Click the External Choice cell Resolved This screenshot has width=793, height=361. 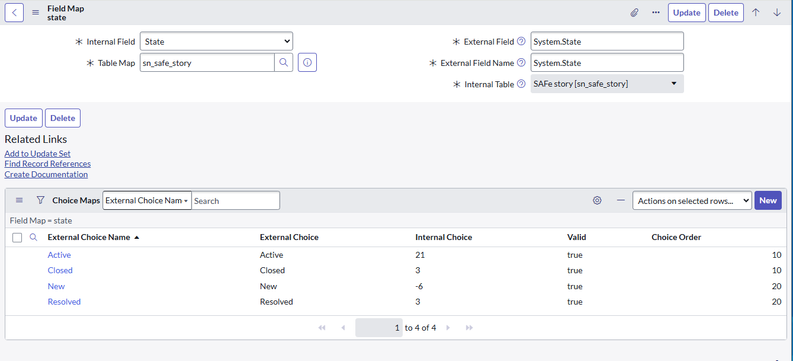276,302
